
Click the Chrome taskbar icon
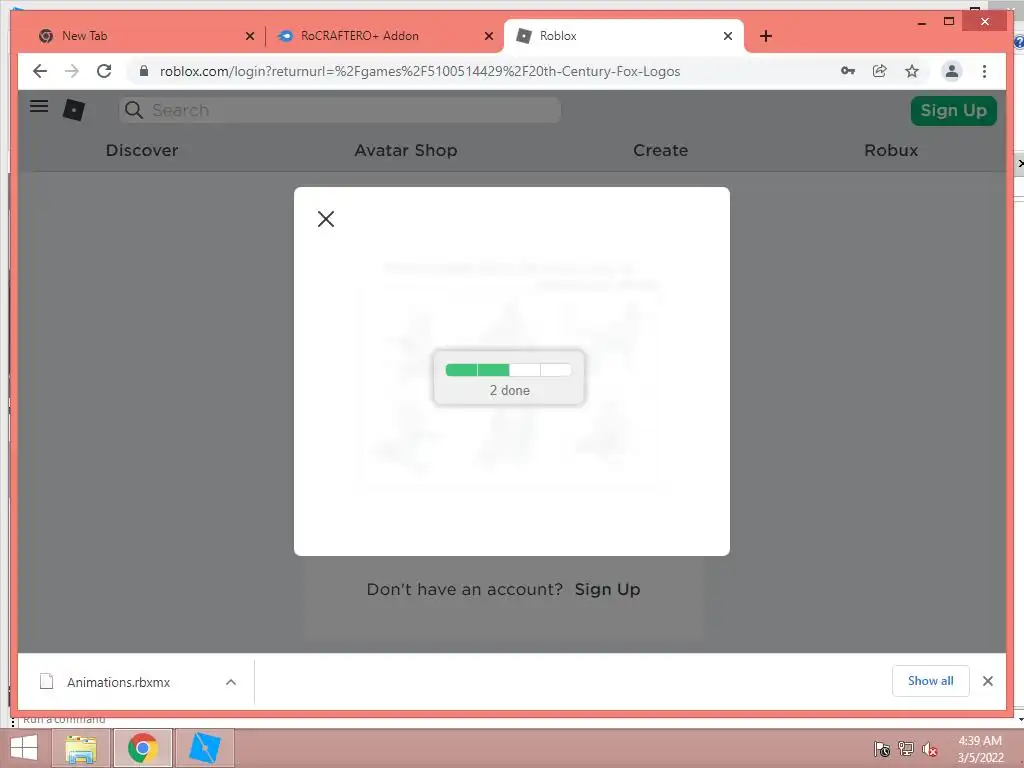(x=142, y=748)
